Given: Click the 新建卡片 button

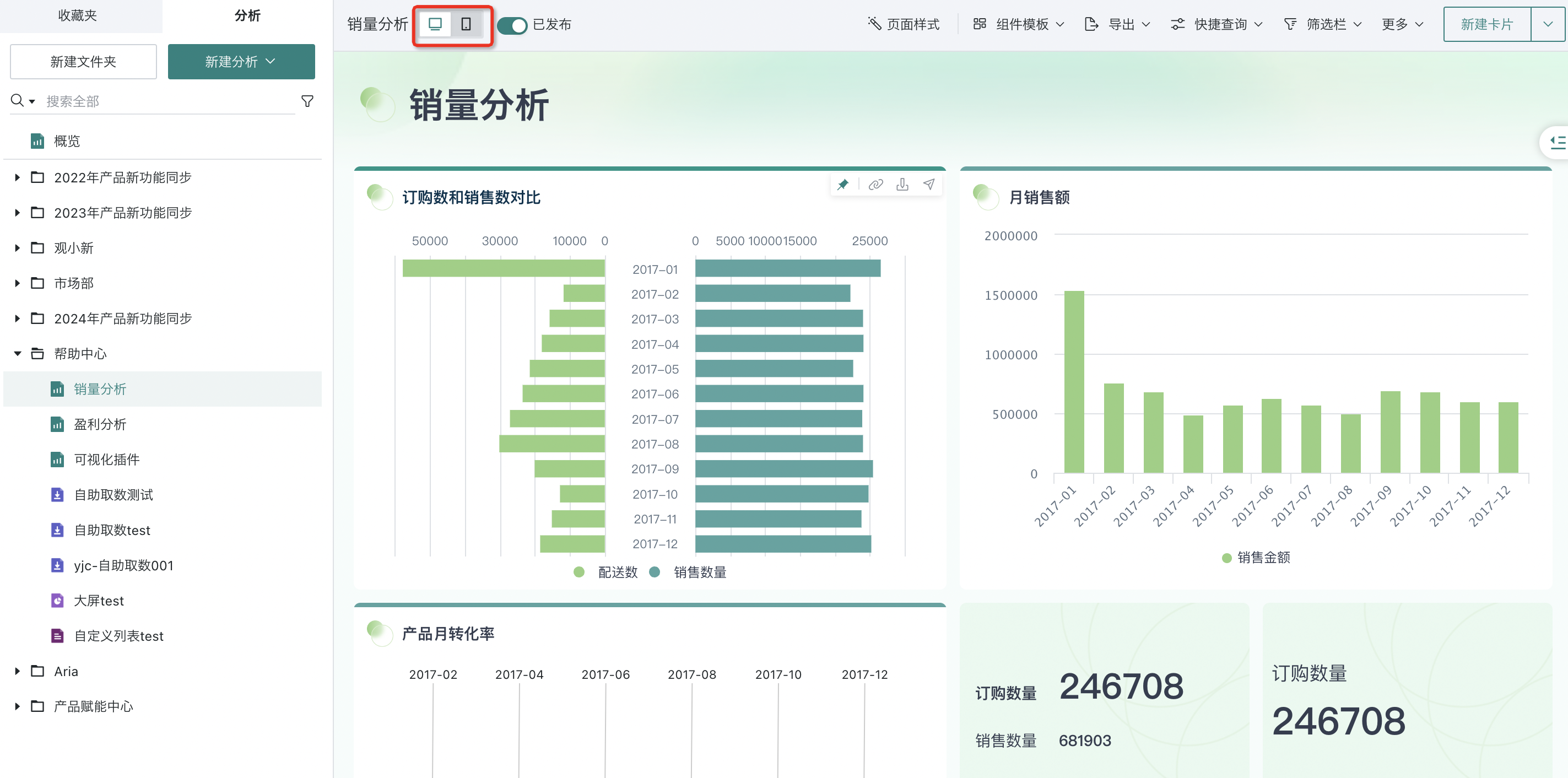Looking at the screenshot, I should tap(1487, 24).
